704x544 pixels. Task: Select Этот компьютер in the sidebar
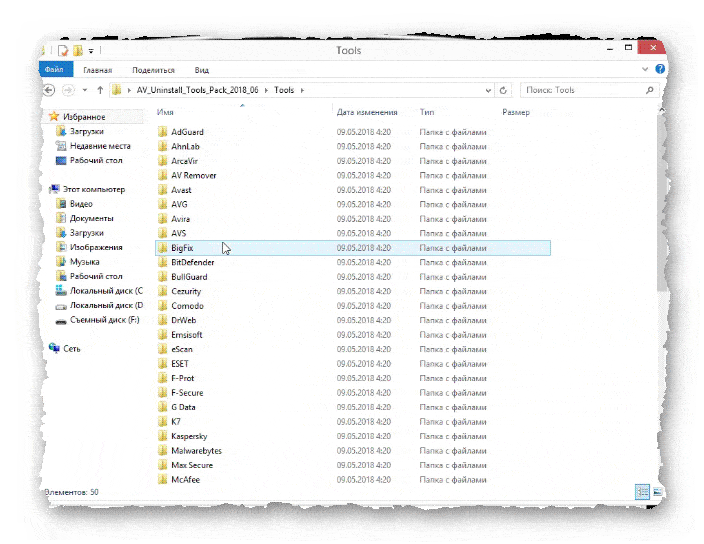pos(94,189)
